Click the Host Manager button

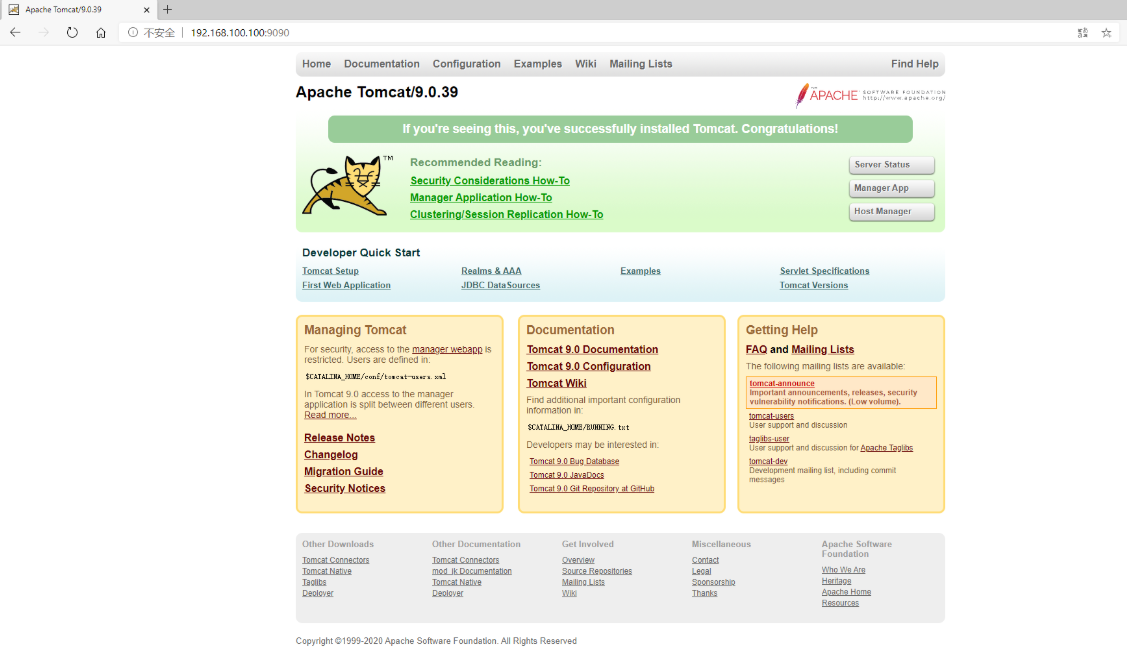click(x=891, y=212)
